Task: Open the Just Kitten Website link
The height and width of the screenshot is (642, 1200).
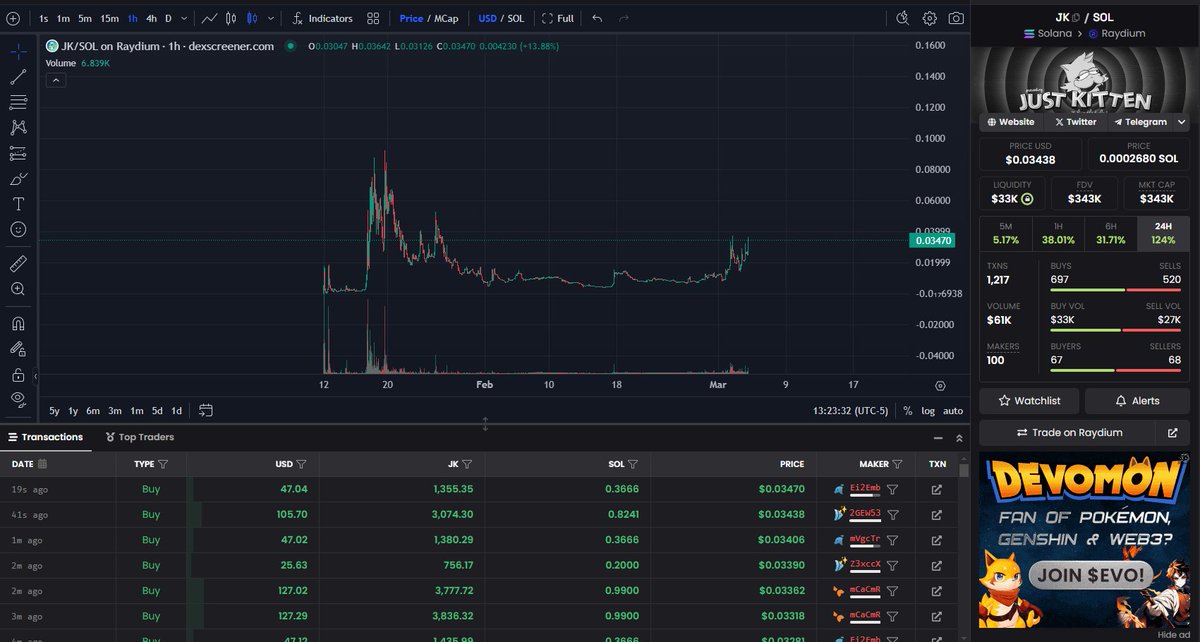Action: pos(1010,122)
